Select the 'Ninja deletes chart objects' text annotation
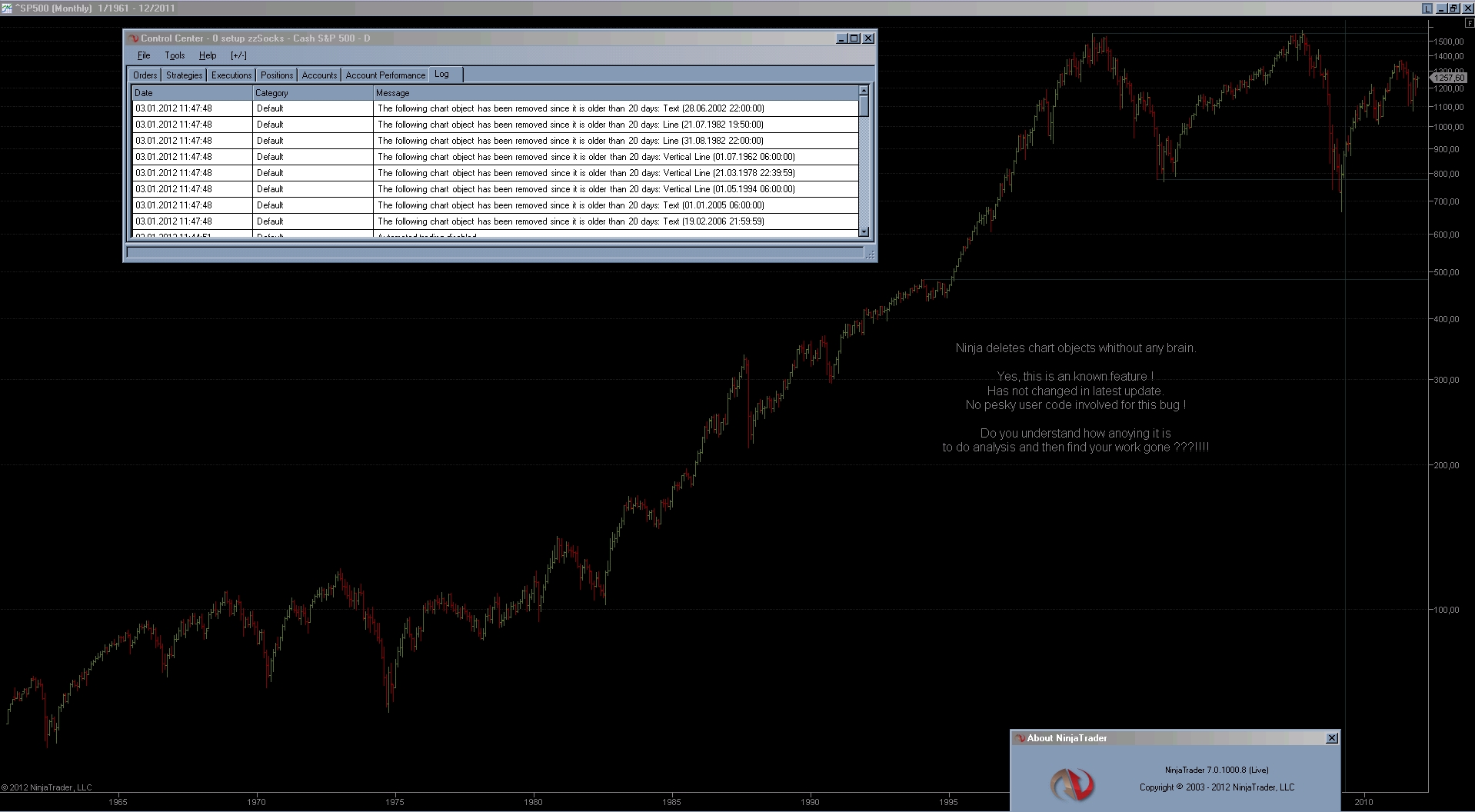The height and width of the screenshot is (812, 1475). [1076, 348]
